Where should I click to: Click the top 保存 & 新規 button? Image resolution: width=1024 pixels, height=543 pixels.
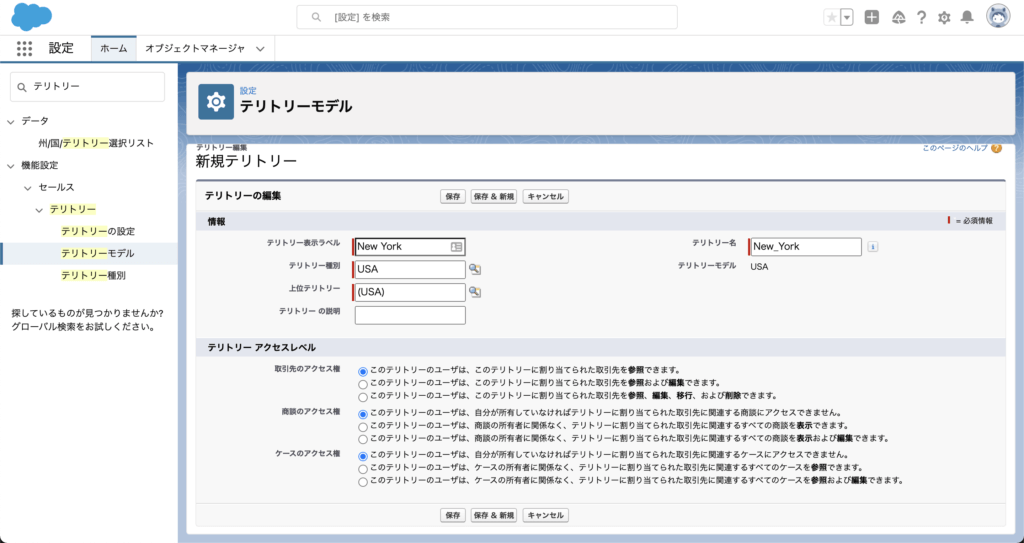pos(494,197)
